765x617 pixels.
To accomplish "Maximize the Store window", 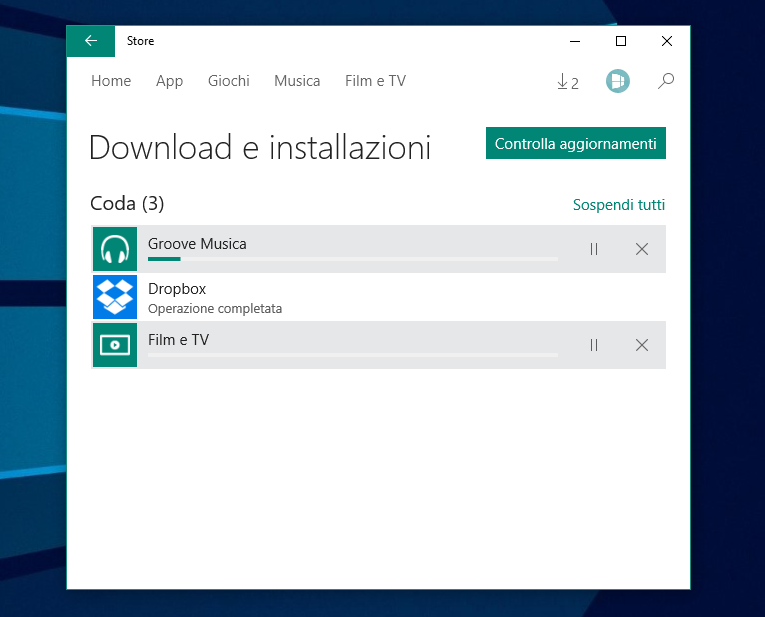I will pyautogui.click(x=621, y=41).
